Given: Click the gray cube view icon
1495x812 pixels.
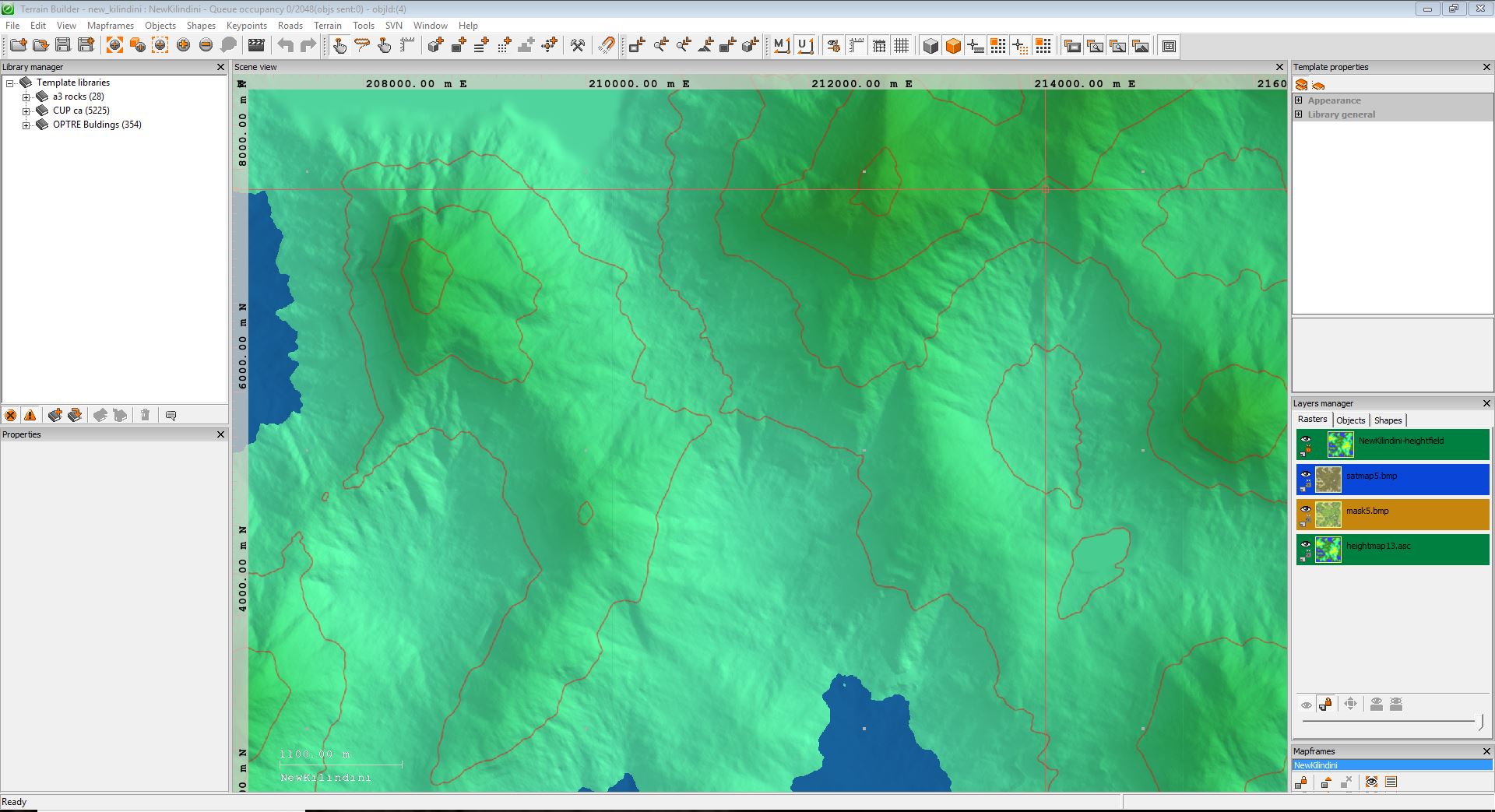Looking at the screenshot, I should tap(930, 45).
